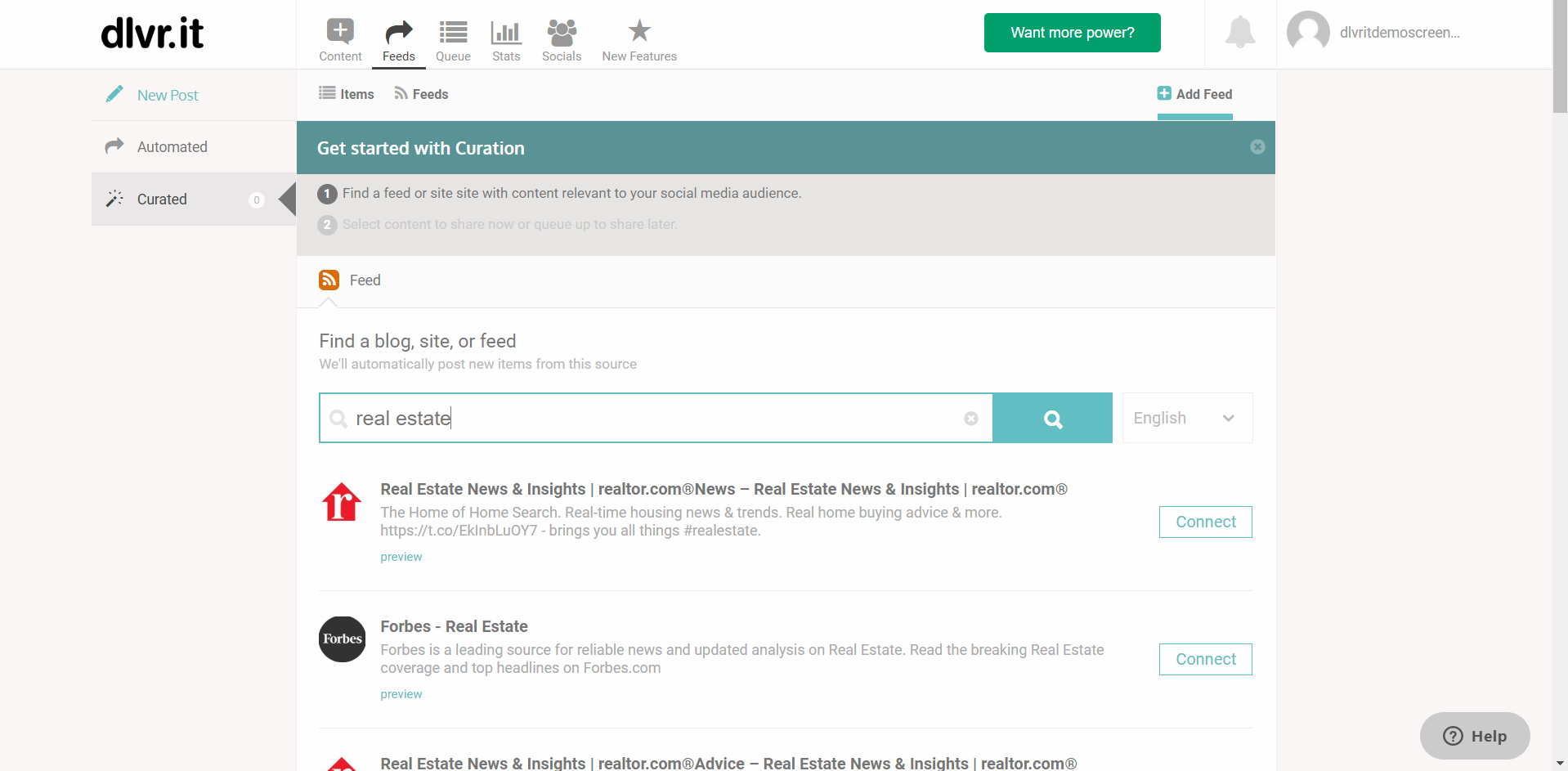This screenshot has width=1568, height=771.
Task: Click the realtor.com News logo
Action: pyautogui.click(x=342, y=501)
